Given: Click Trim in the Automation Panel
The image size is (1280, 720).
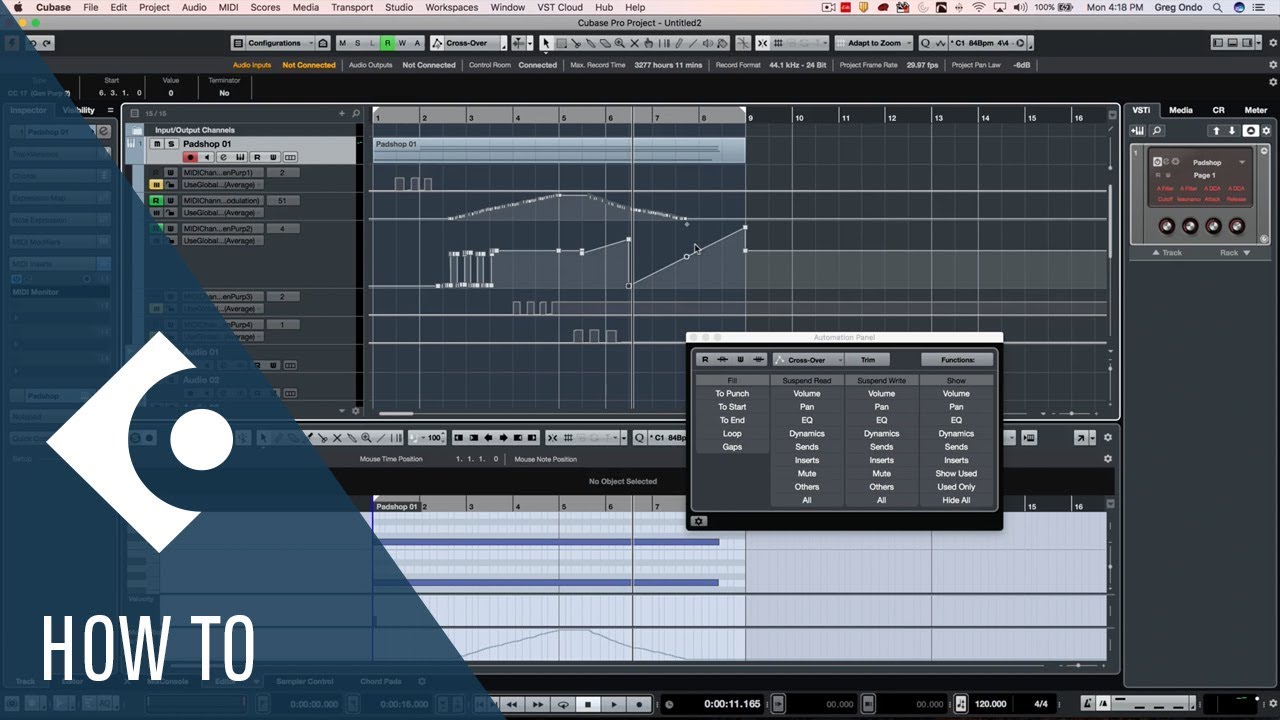Looking at the screenshot, I should 868,360.
